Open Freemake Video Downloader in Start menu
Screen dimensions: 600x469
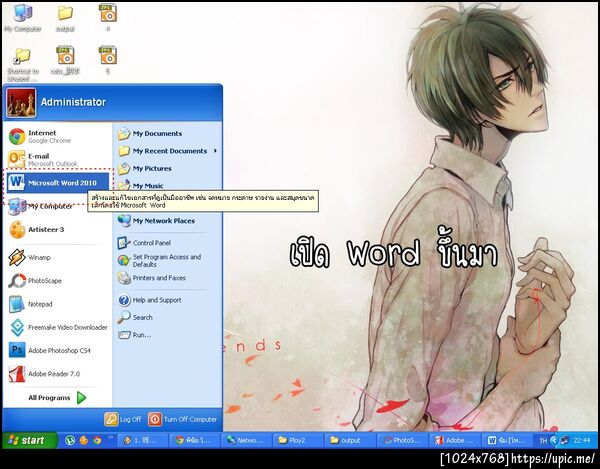point(57,327)
